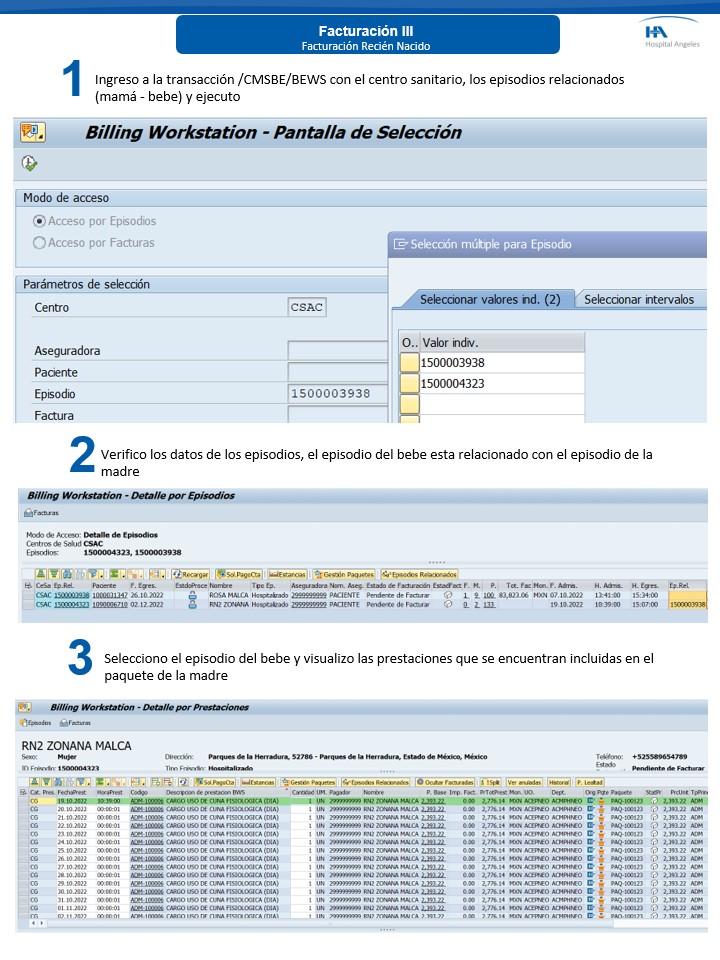
Task: Click Ver anuladas button
Action: click(524, 782)
